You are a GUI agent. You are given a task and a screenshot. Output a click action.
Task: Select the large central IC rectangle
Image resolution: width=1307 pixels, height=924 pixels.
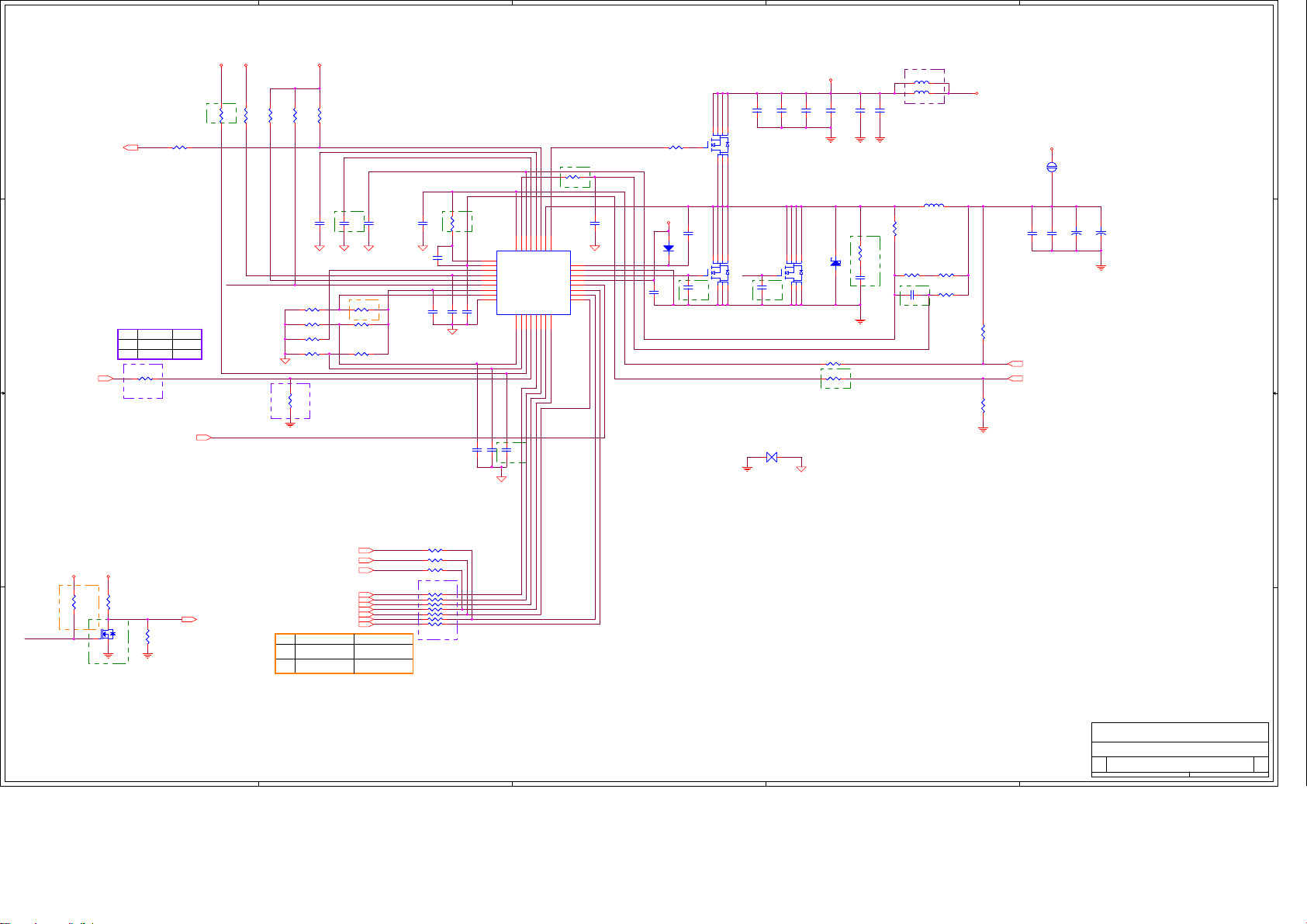[x=534, y=282]
